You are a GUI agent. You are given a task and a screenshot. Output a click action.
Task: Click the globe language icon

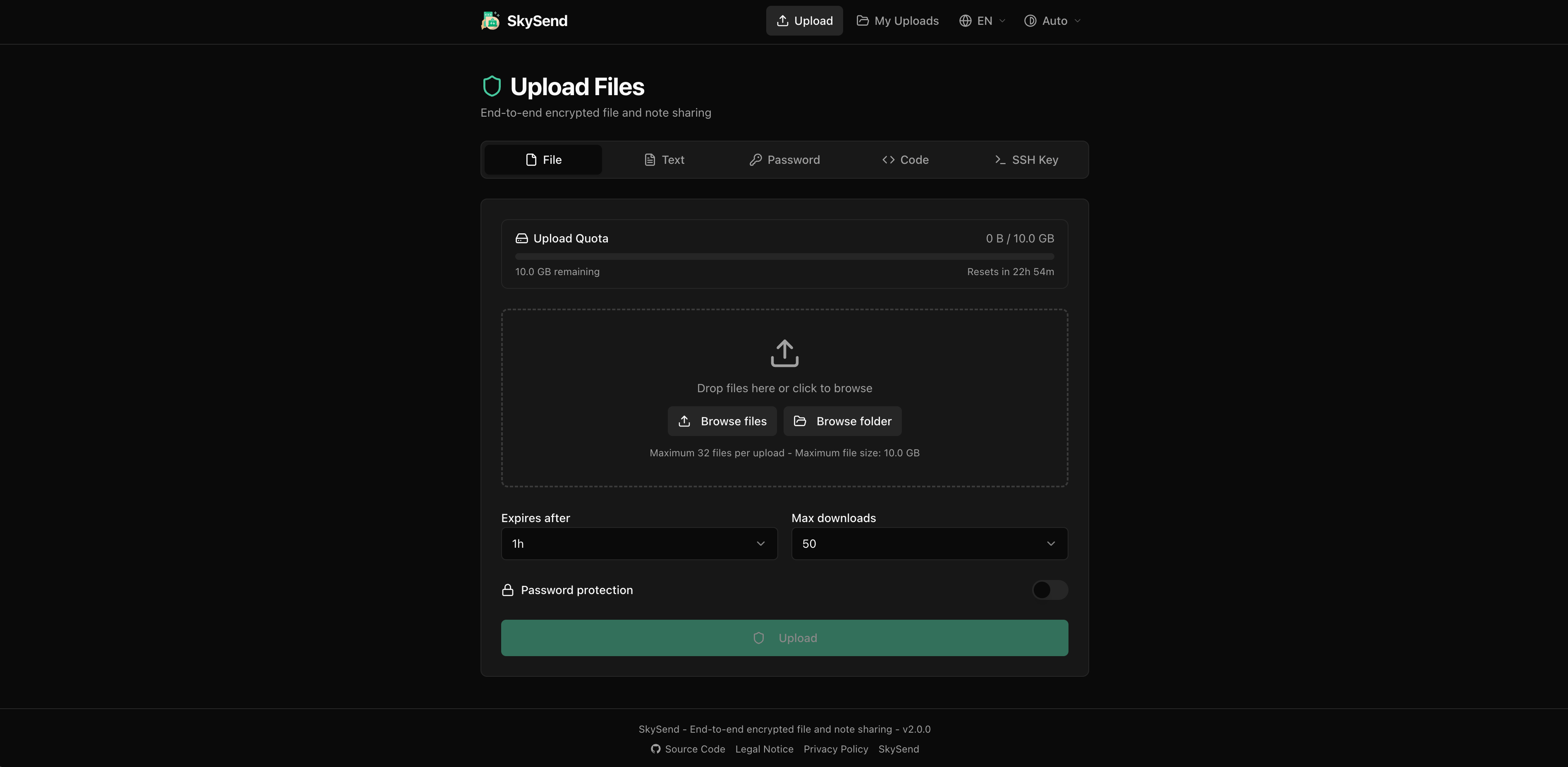pos(966,21)
